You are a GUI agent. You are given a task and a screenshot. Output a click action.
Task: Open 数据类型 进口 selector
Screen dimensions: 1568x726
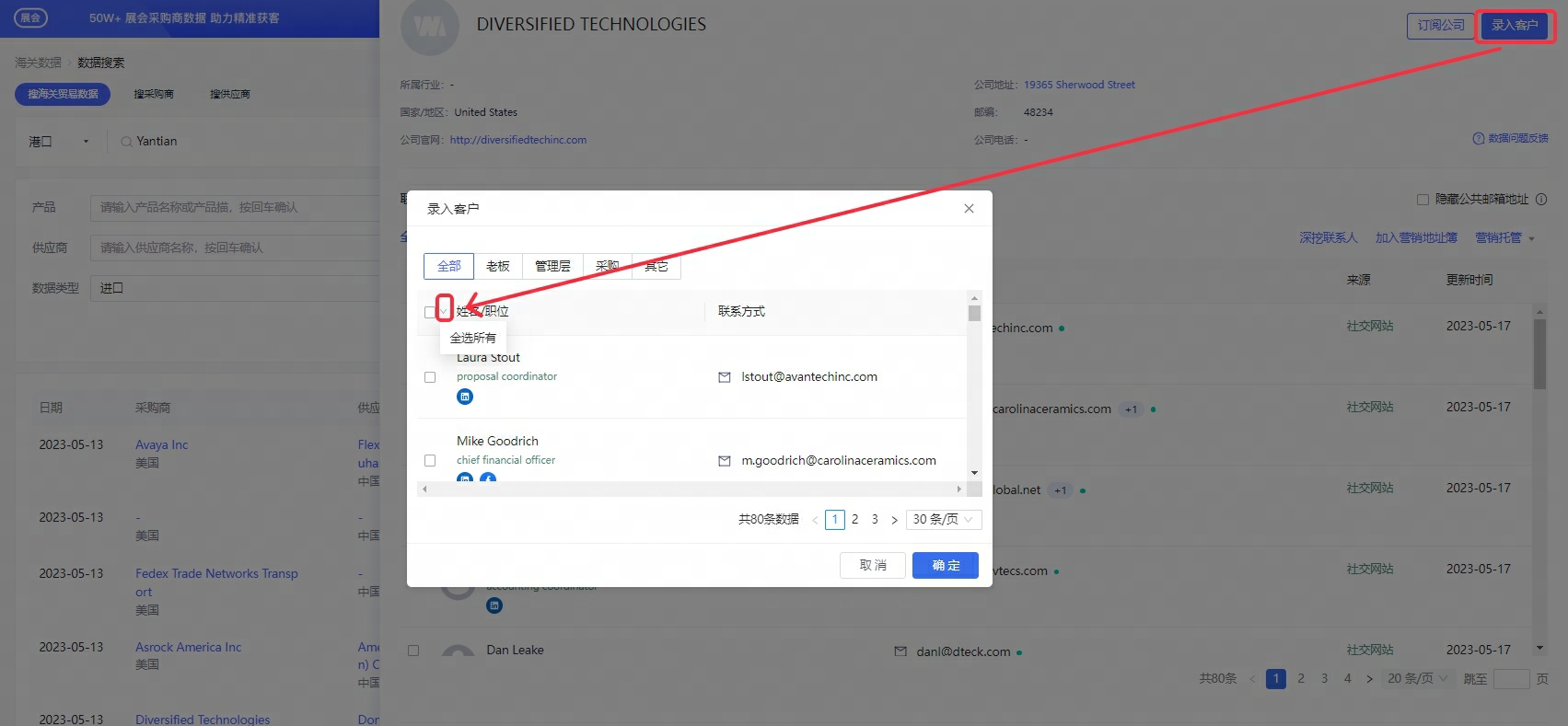[235, 288]
